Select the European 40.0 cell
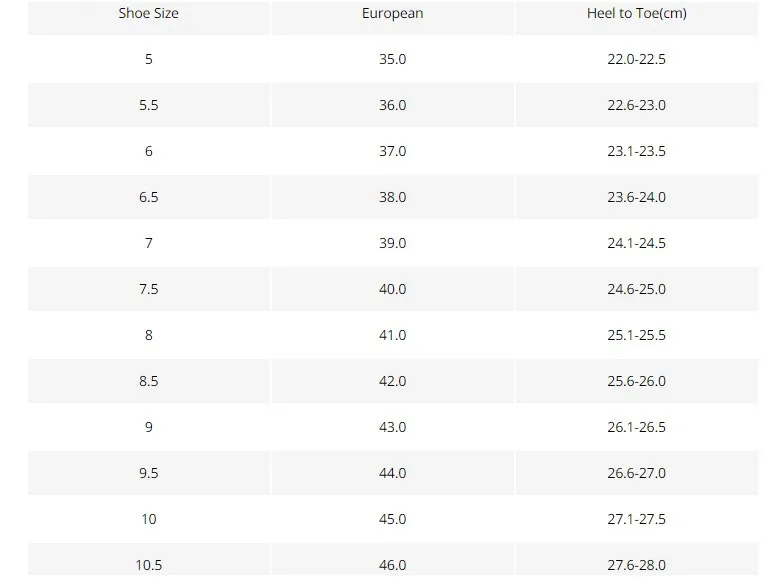Screen dimensions: 782x588 (x=392, y=289)
